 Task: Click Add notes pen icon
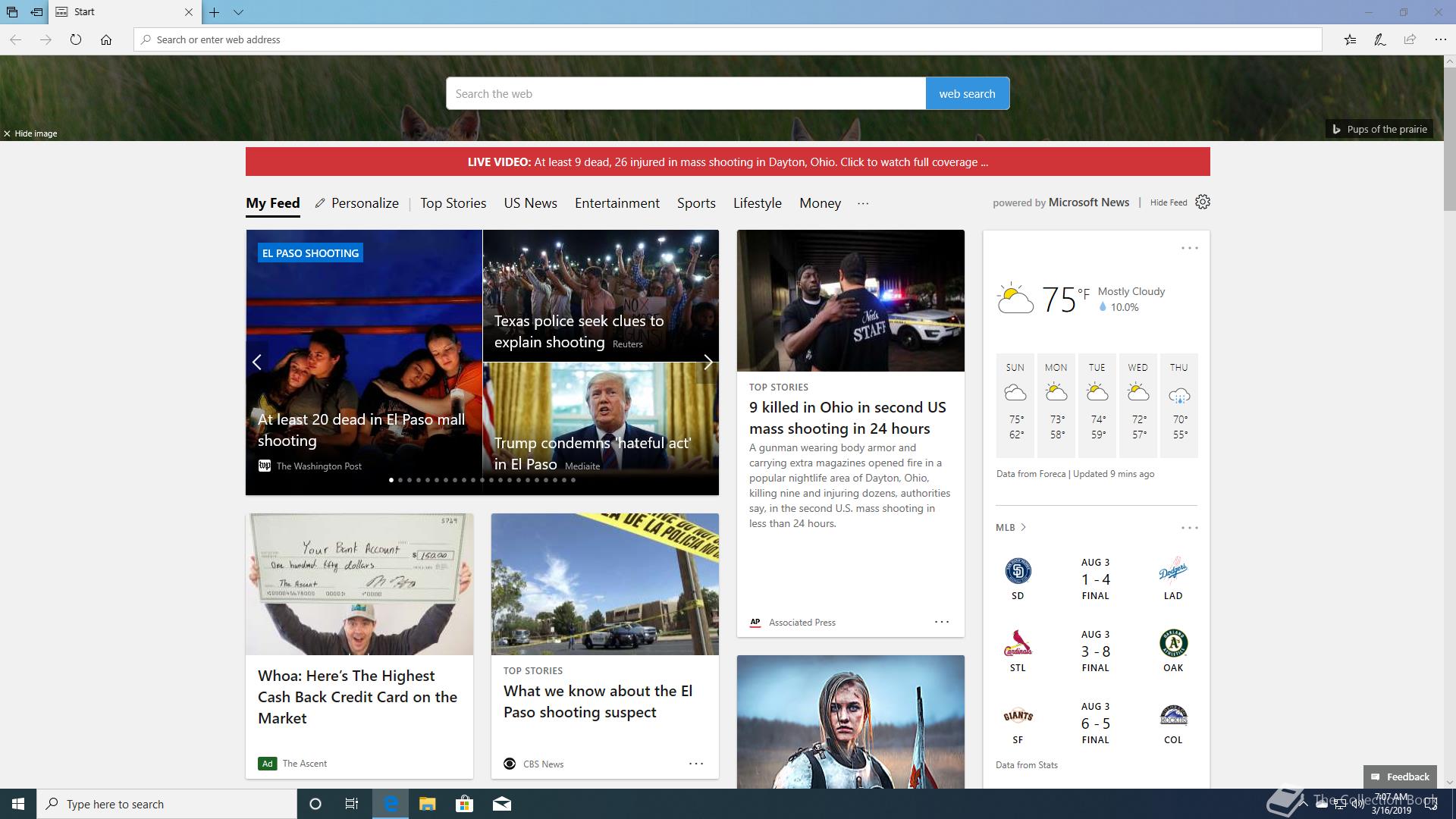click(x=1380, y=39)
